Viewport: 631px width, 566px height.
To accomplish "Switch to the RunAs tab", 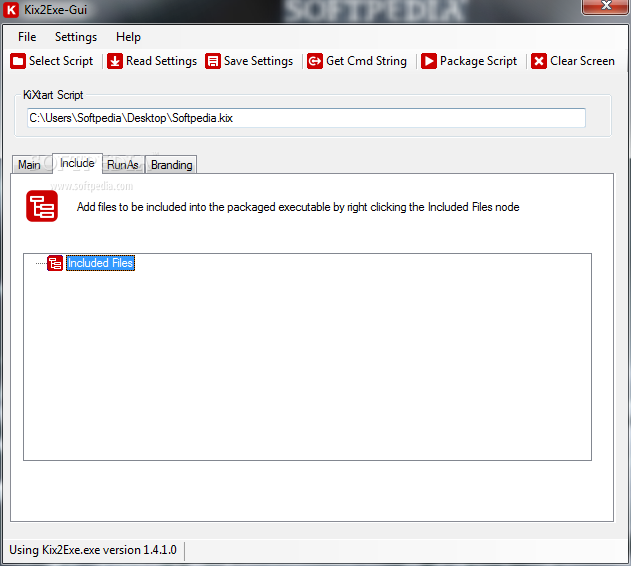I will (123, 165).
